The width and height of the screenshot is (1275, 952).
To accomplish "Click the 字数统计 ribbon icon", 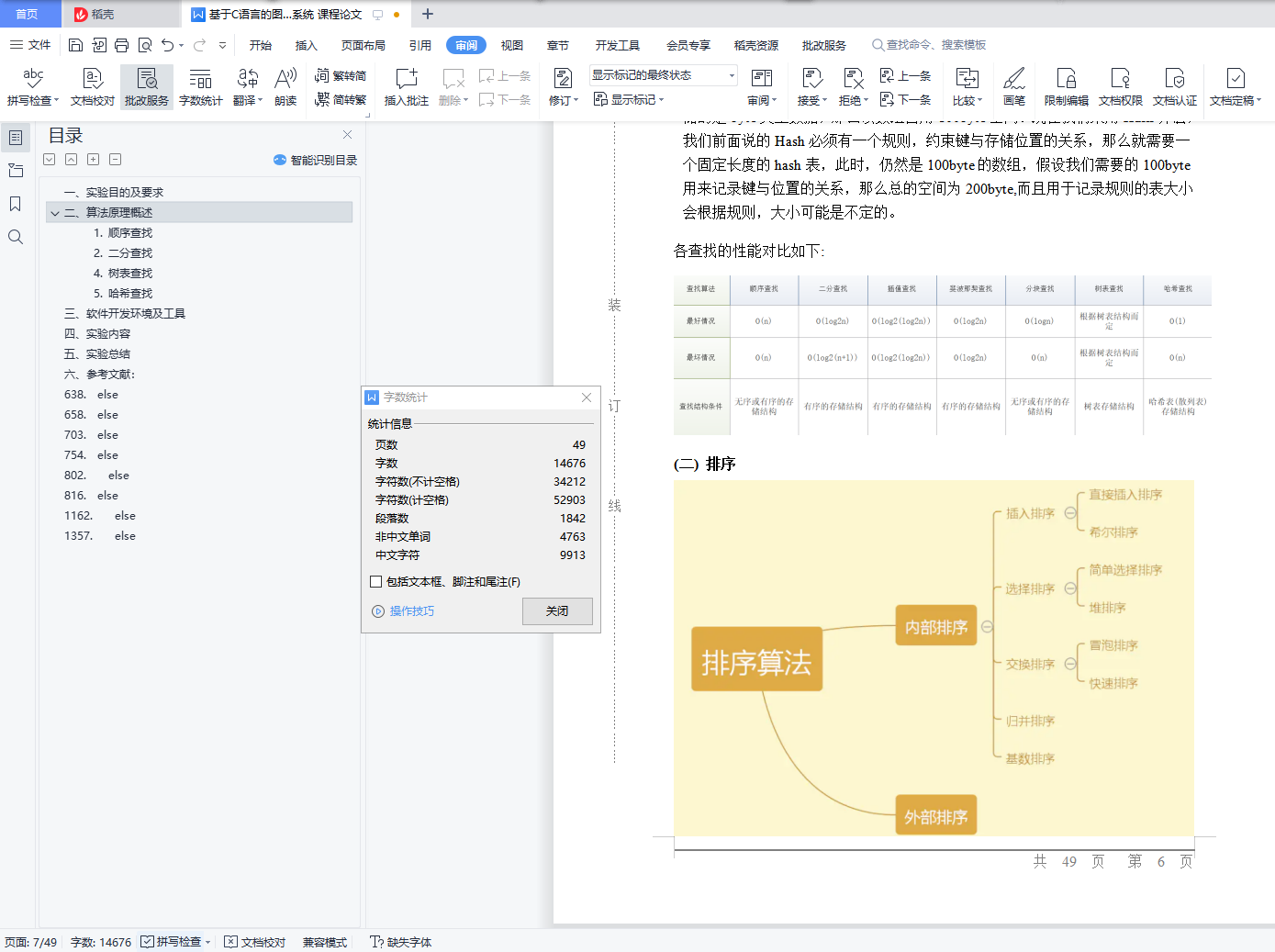I will (x=200, y=87).
